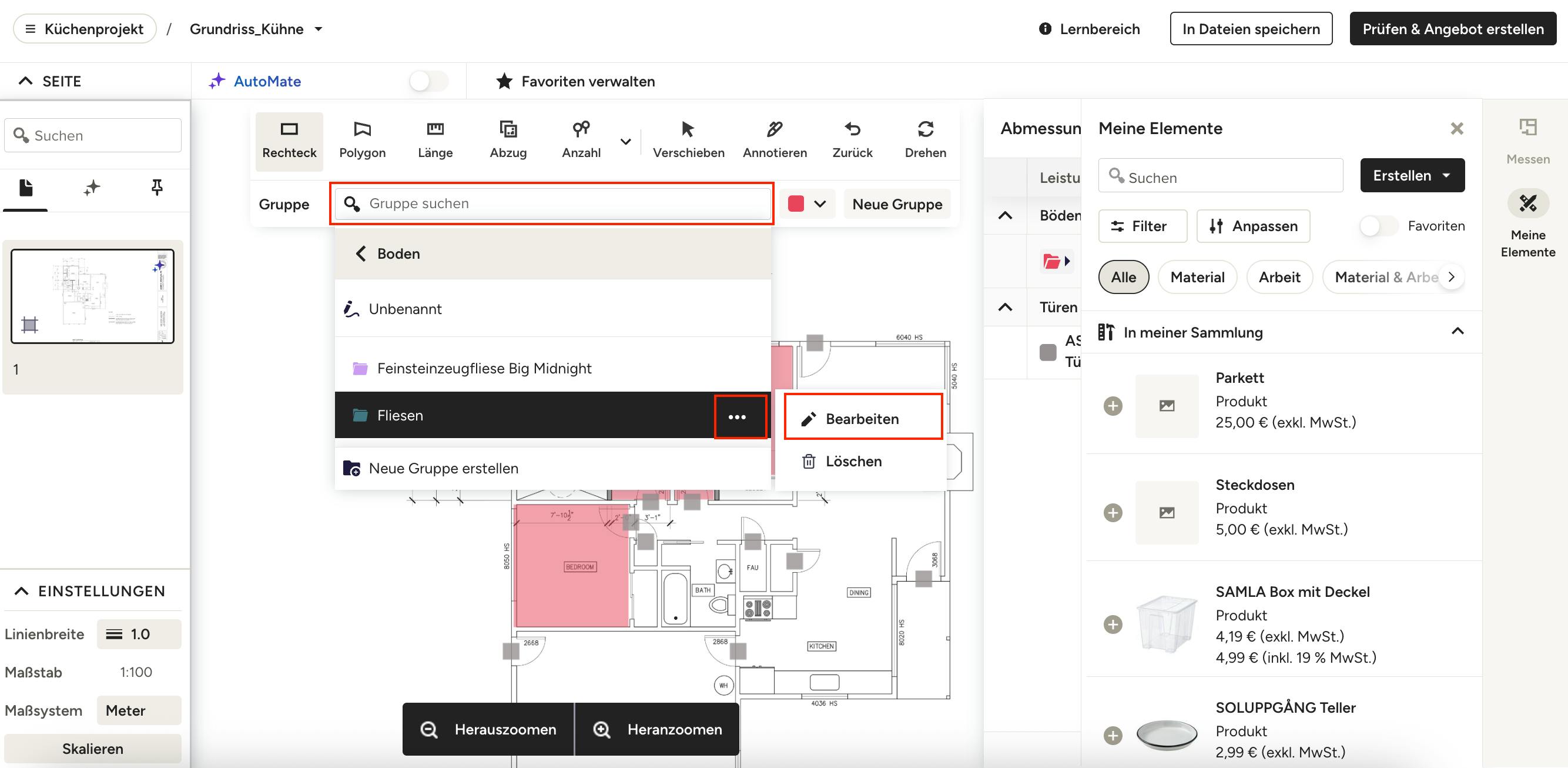Click the Neue Gruppe button

[897, 204]
